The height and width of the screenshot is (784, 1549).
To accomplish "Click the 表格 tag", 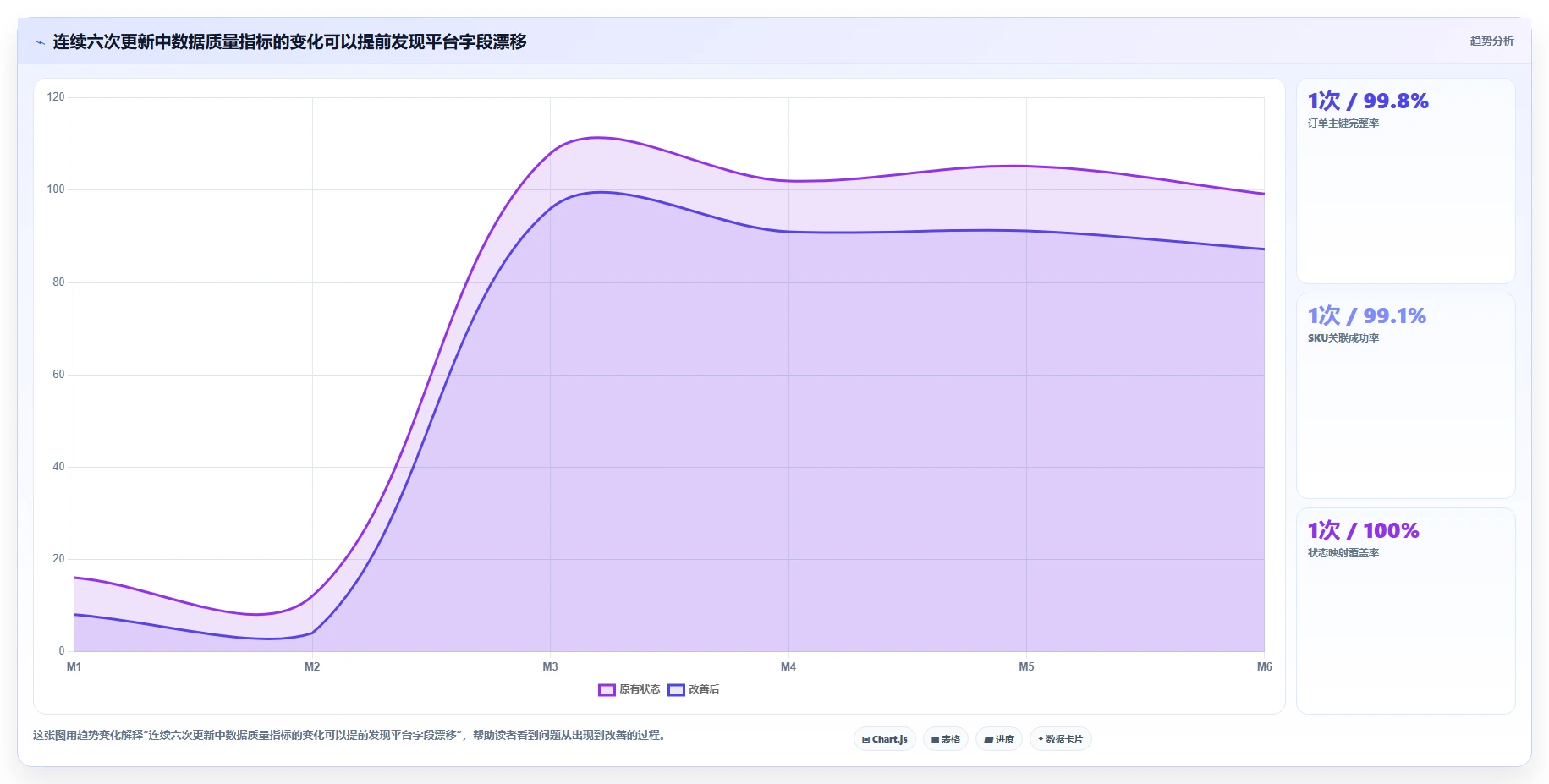I will [946, 739].
